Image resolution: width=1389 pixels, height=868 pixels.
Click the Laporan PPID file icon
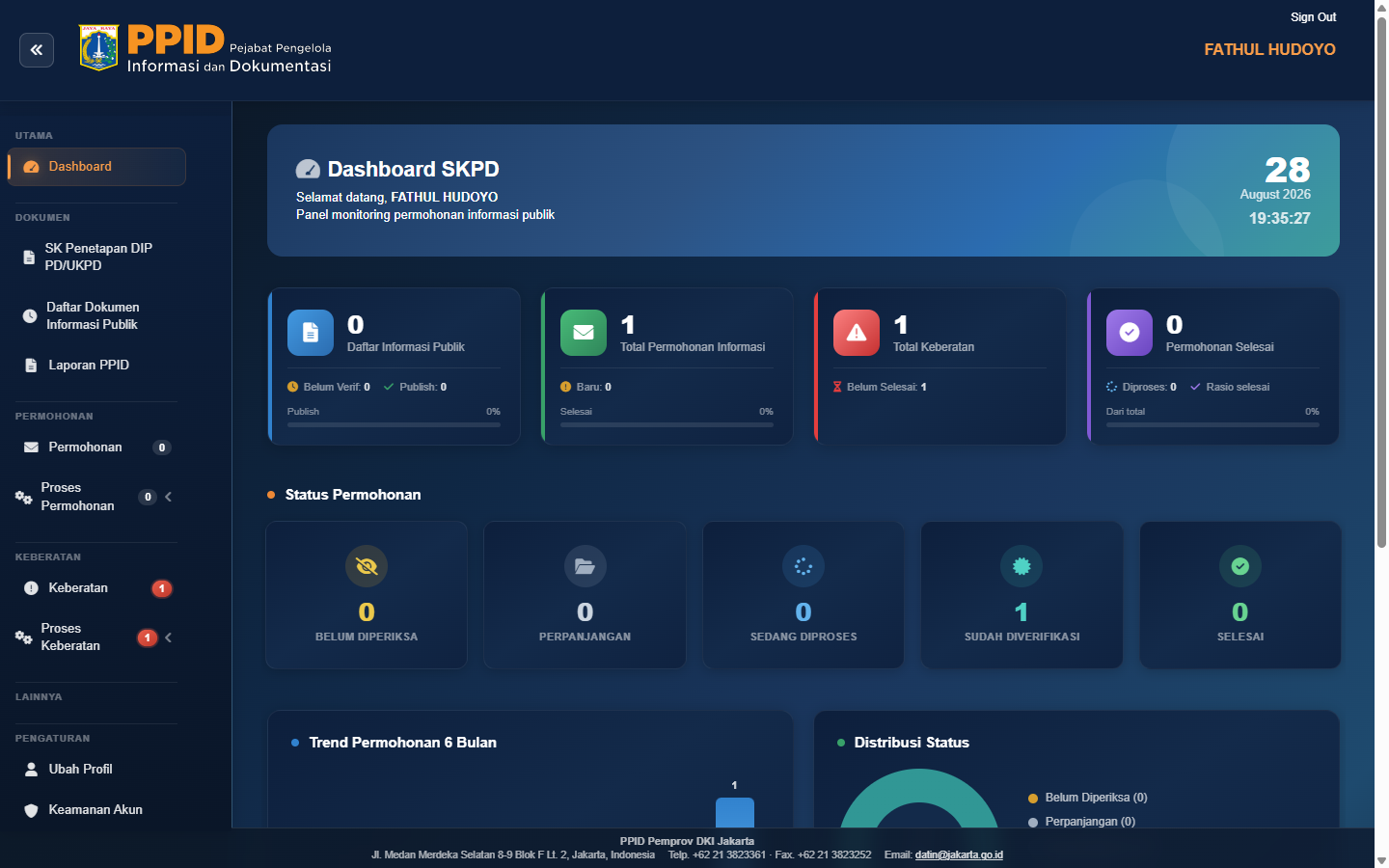tap(30, 366)
